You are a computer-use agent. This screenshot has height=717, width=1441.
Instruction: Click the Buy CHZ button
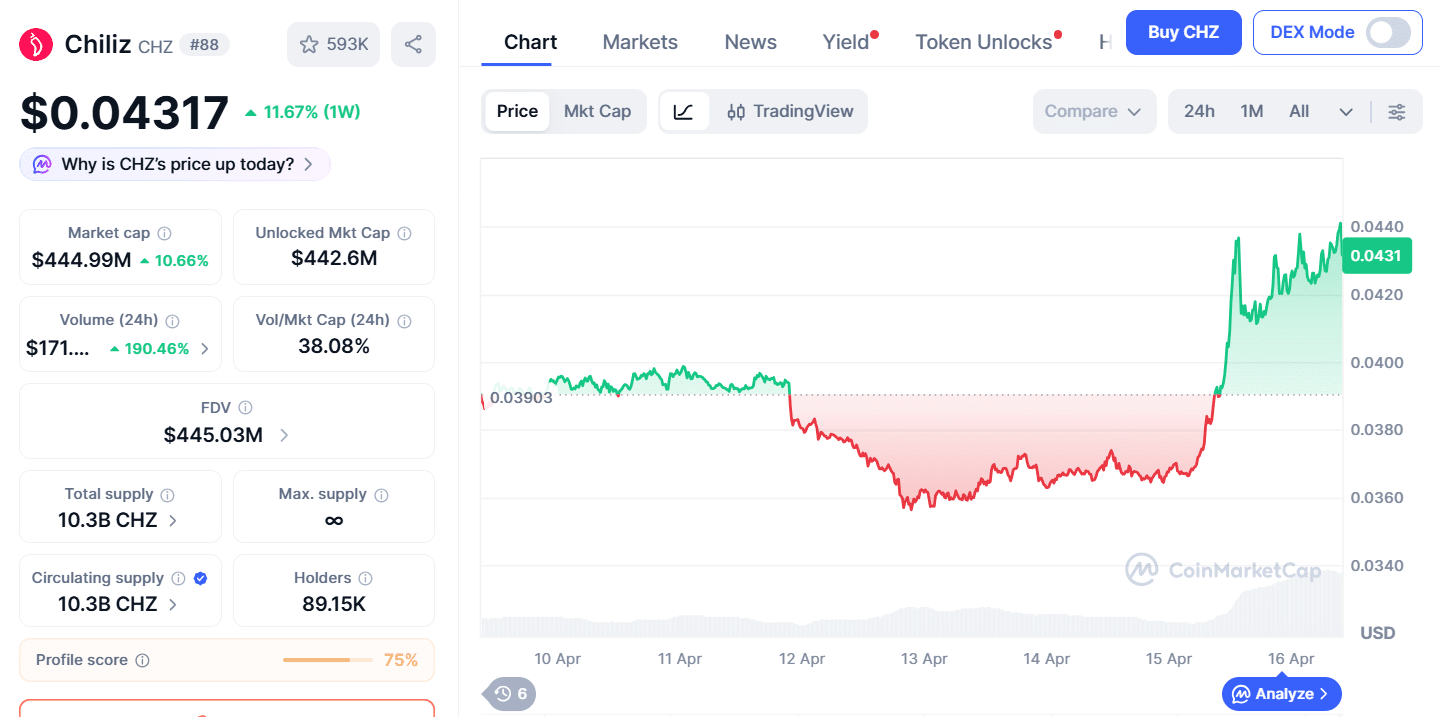(x=1183, y=32)
